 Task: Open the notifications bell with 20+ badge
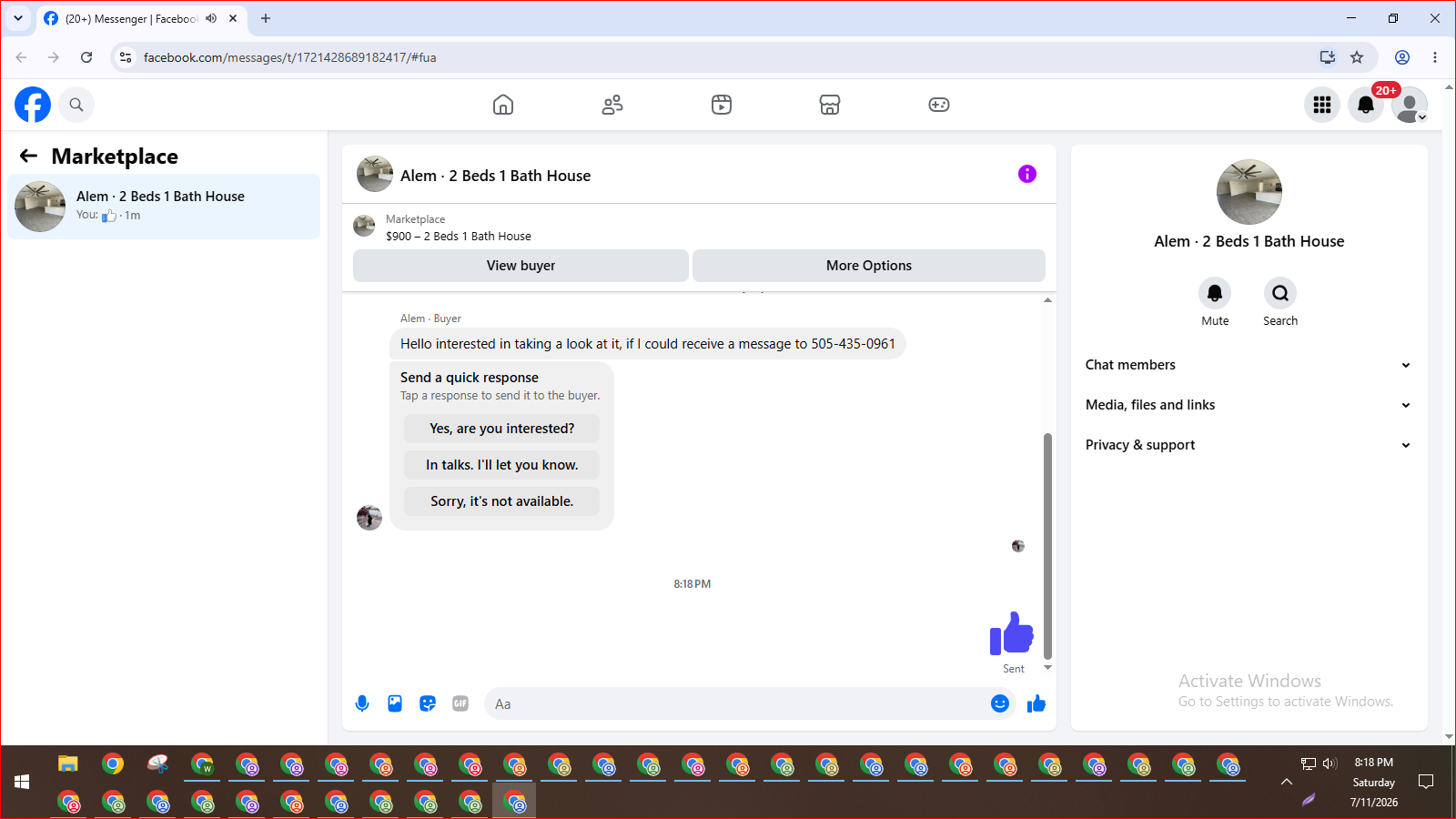(x=1366, y=105)
